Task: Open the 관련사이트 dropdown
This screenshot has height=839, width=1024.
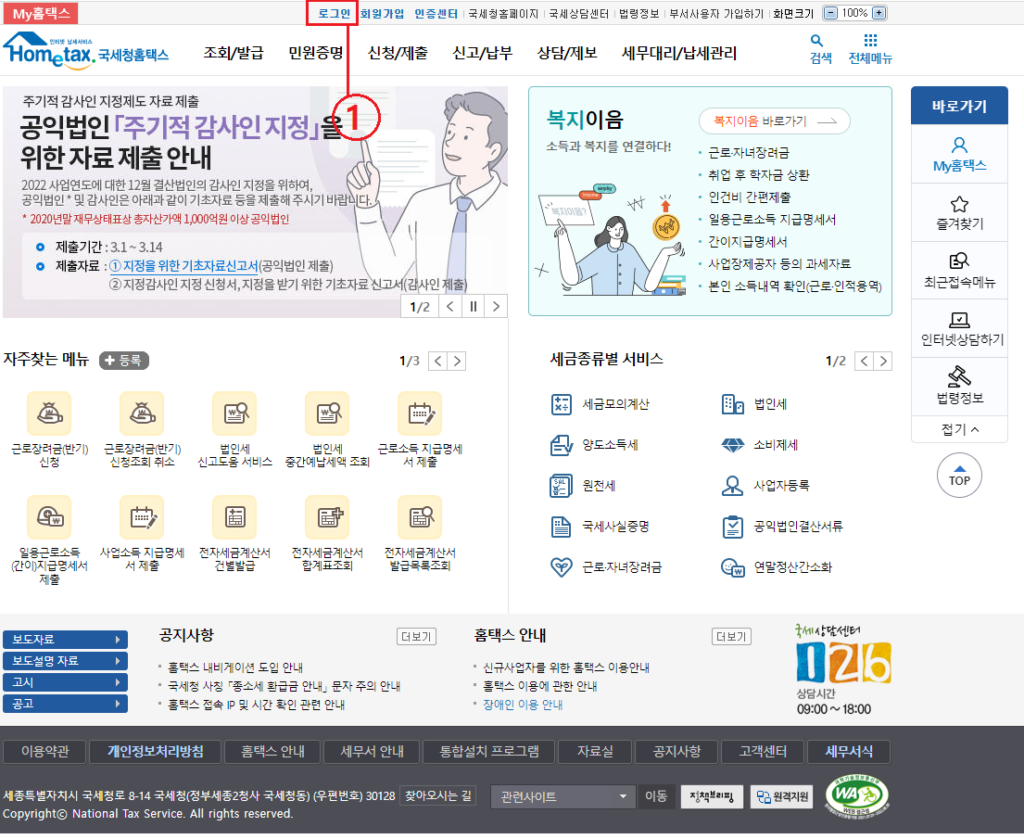Action: (562, 797)
